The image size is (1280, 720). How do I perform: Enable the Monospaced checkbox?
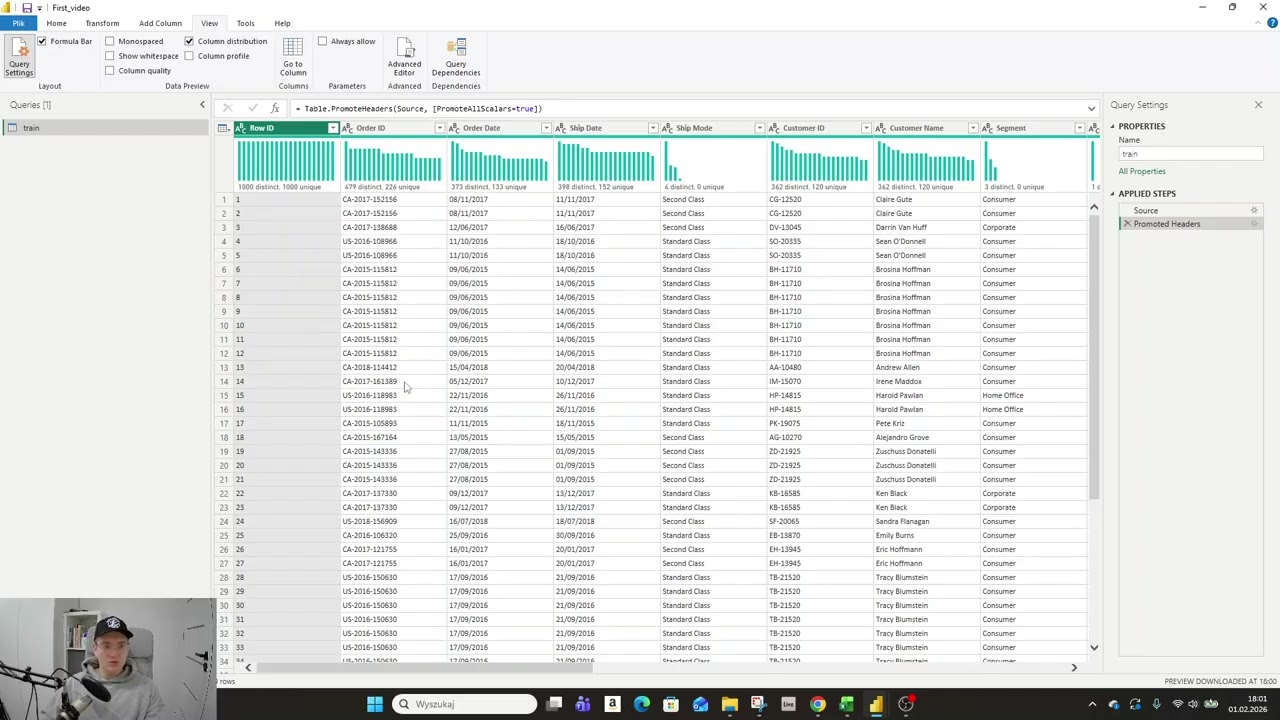tap(110, 41)
